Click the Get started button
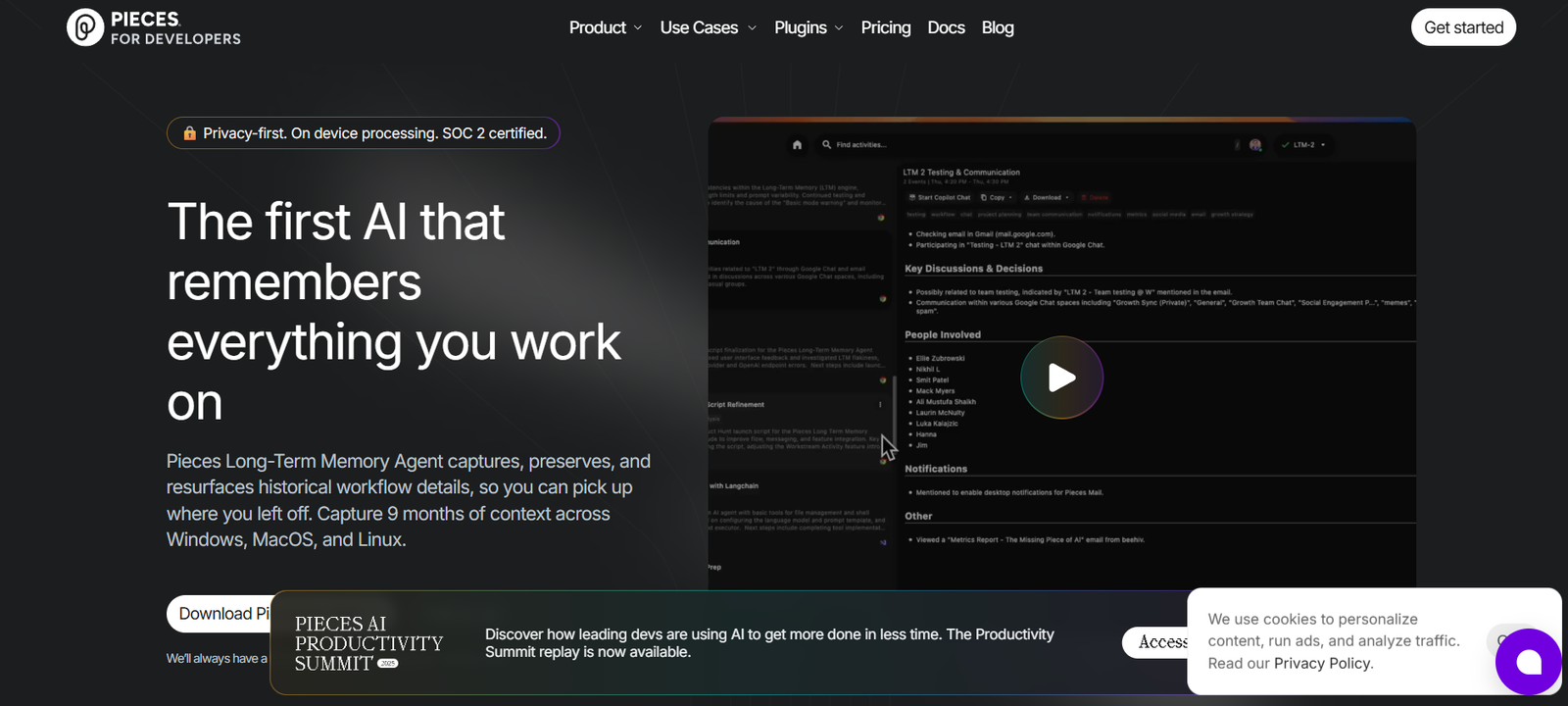 click(x=1463, y=27)
